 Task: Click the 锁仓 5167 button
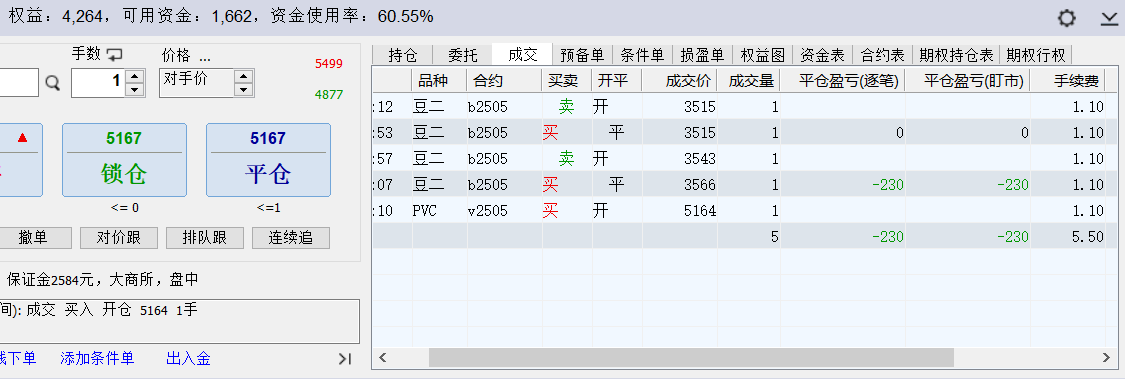[x=124, y=160]
